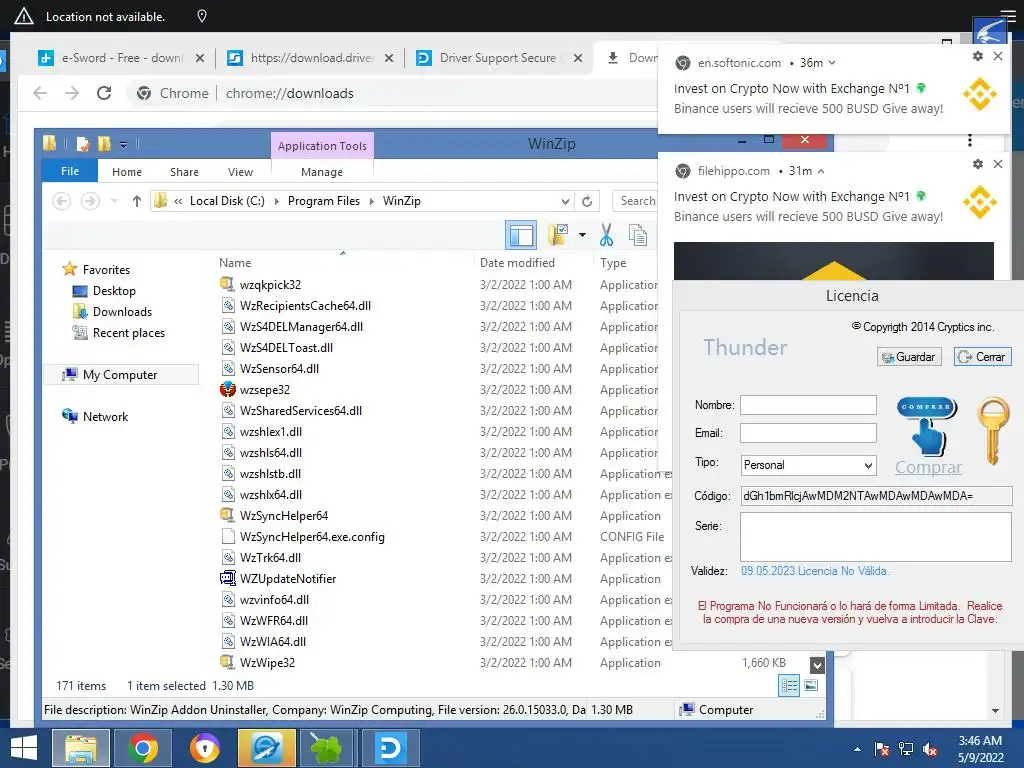Open recent locations dropdown arrow
This screenshot has height=768, width=1024.
click(114, 201)
